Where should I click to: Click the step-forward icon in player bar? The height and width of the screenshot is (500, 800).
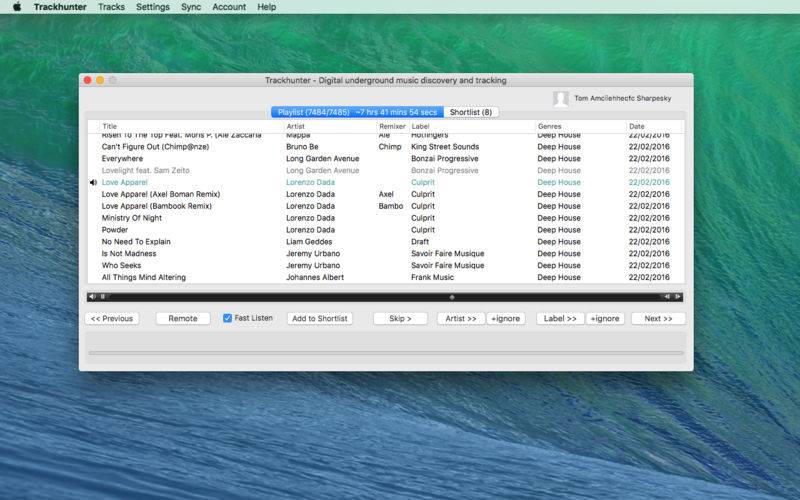pyautogui.click(x=678, y=296)
